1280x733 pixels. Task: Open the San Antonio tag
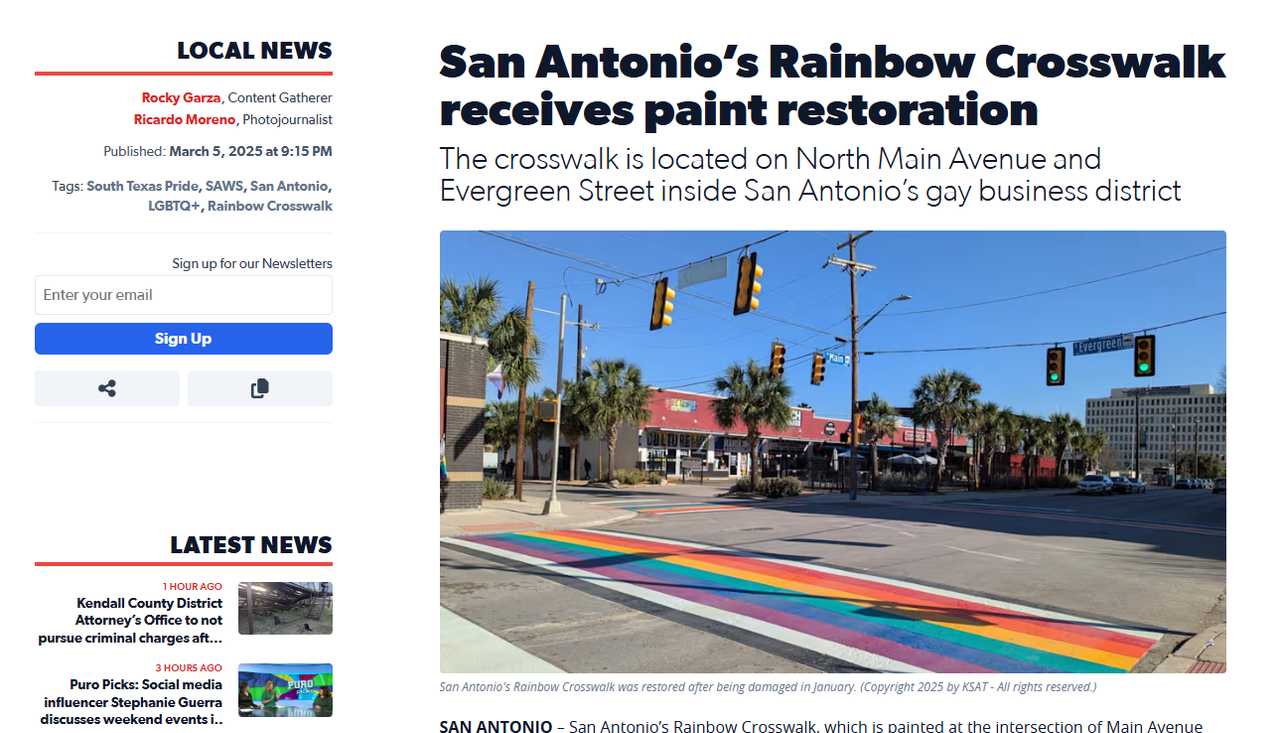tap(288, 186)
